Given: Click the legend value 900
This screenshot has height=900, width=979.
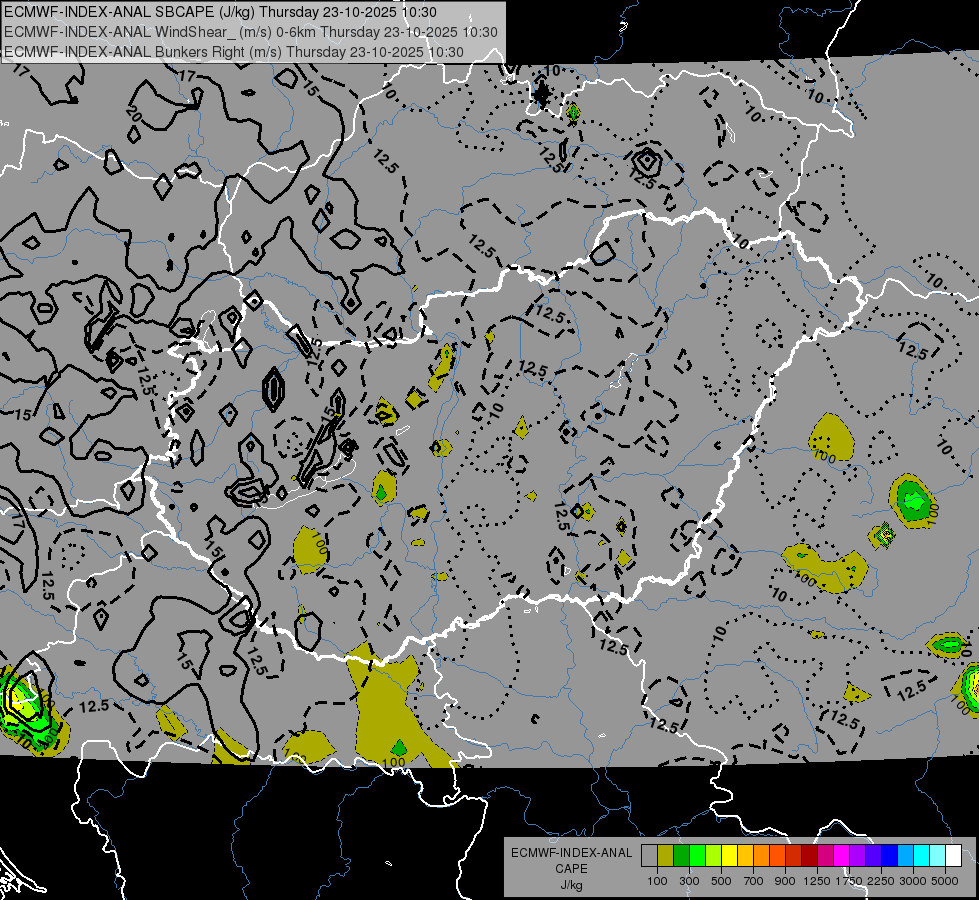Looking at the screenshot, I should 785,881.
